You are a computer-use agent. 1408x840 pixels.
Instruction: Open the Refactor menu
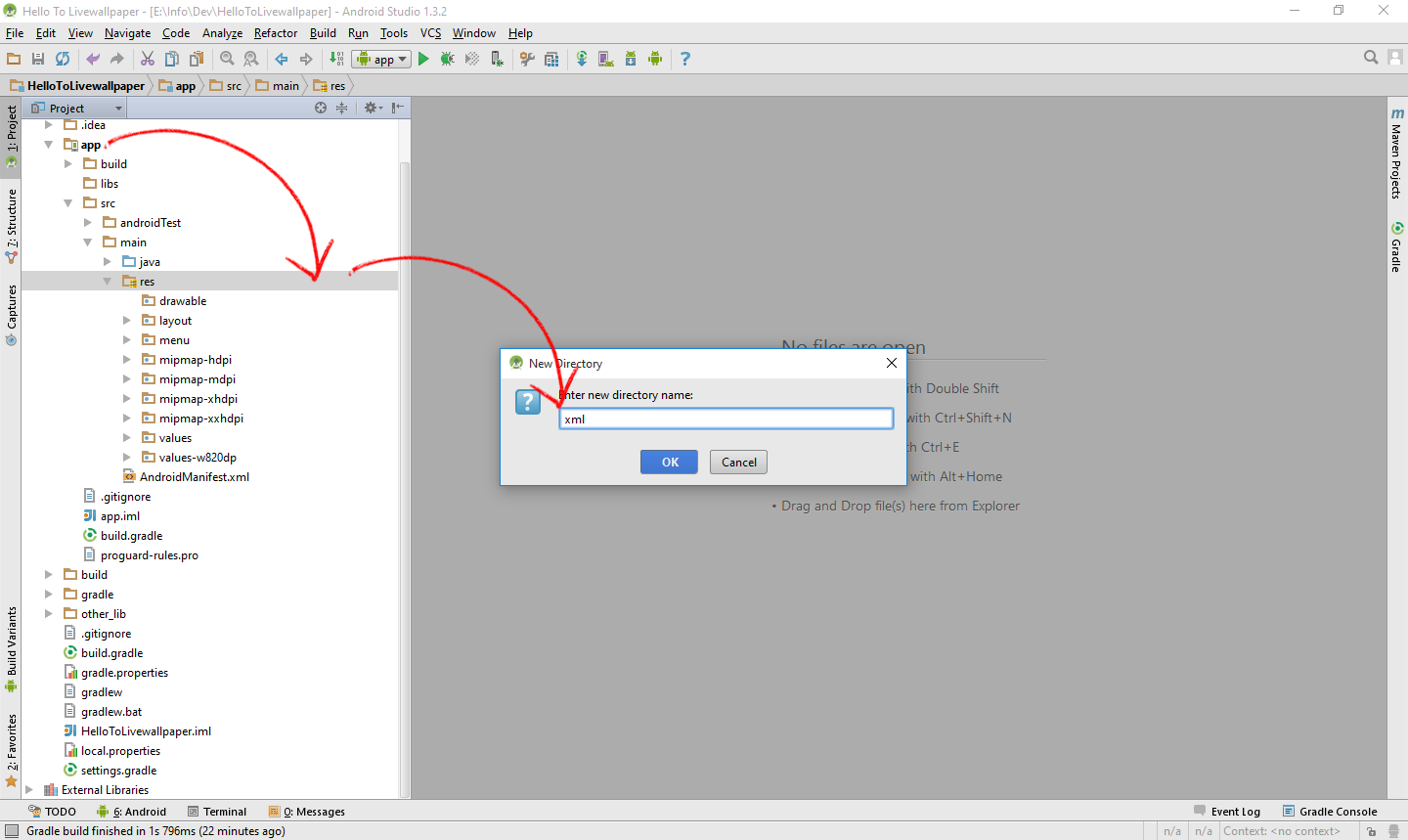click(276, 33)
